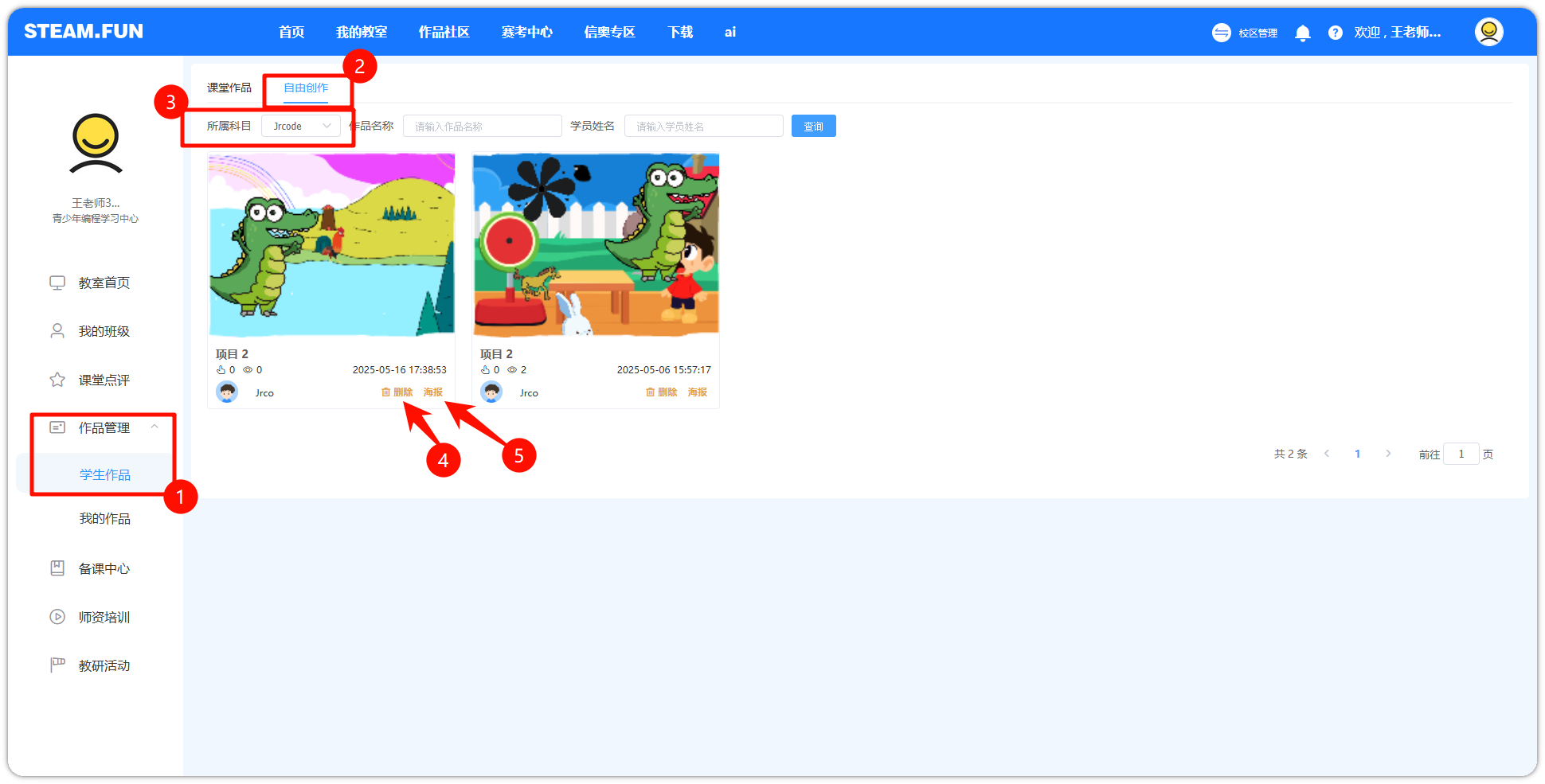The width and height of the screenshot is (1545, 784).
Task: Click like icon on 17:38:53 project
Action: tap(221, 370)
